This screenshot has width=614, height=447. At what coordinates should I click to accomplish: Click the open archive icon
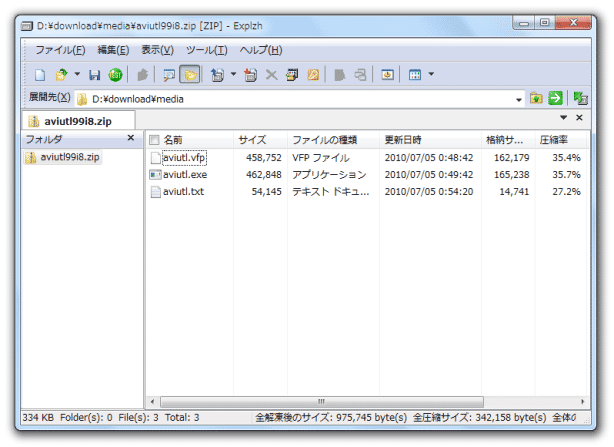tap(61, 74)
